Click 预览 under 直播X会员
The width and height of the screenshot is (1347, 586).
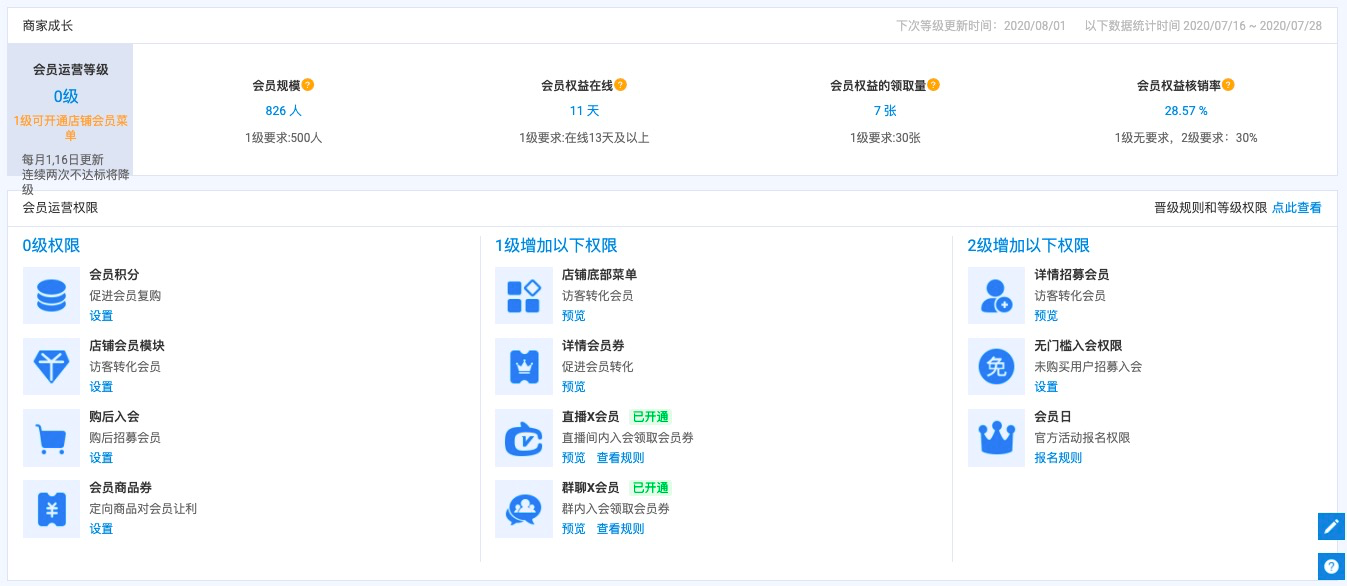(x=574, y=458)
